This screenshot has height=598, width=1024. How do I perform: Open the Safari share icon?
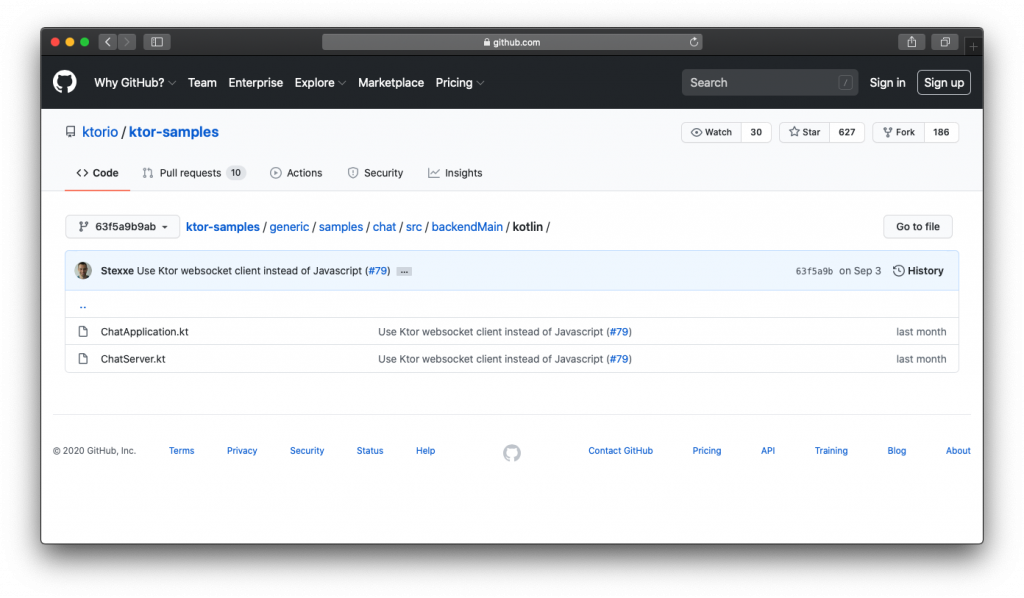coord(912,42)
